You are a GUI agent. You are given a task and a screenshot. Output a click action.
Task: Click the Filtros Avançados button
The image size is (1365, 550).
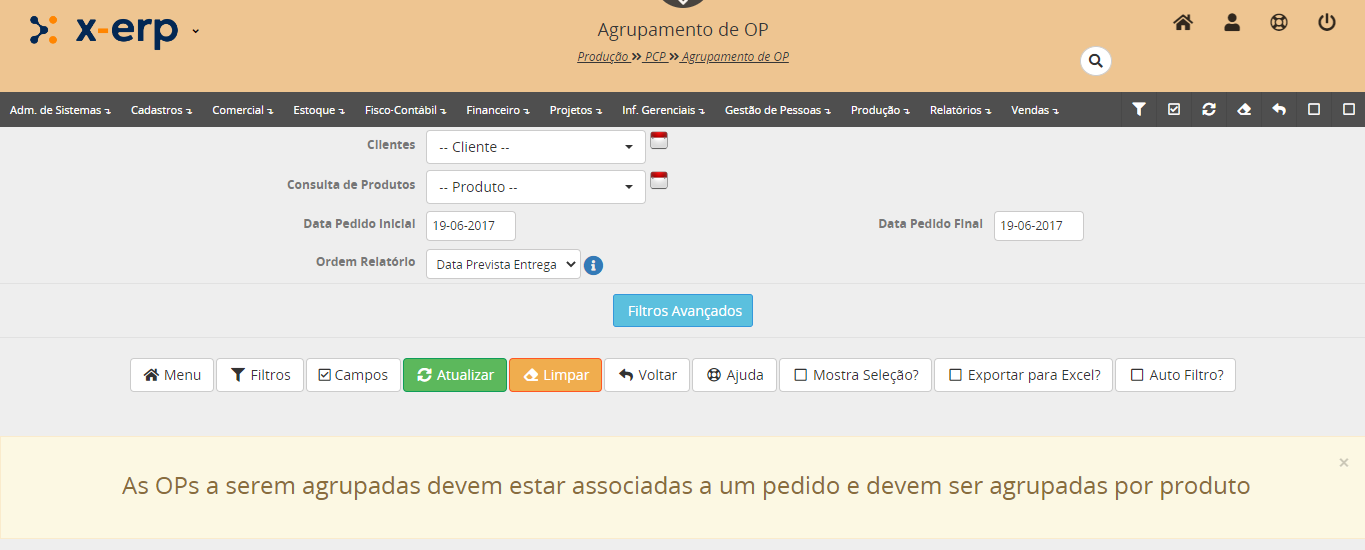pyautogui.click(x=683, y=311)
